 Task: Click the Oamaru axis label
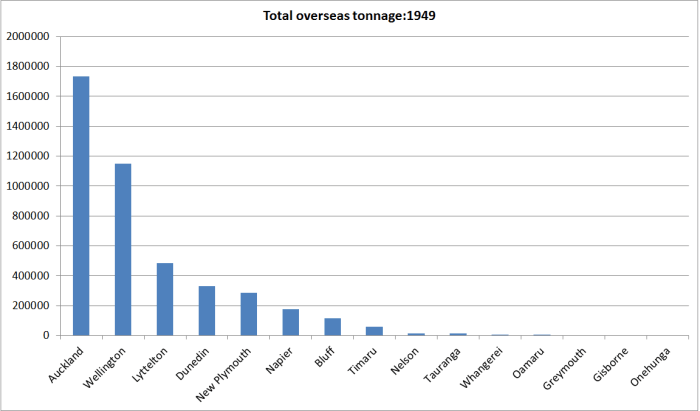click(x=529, y=363)
